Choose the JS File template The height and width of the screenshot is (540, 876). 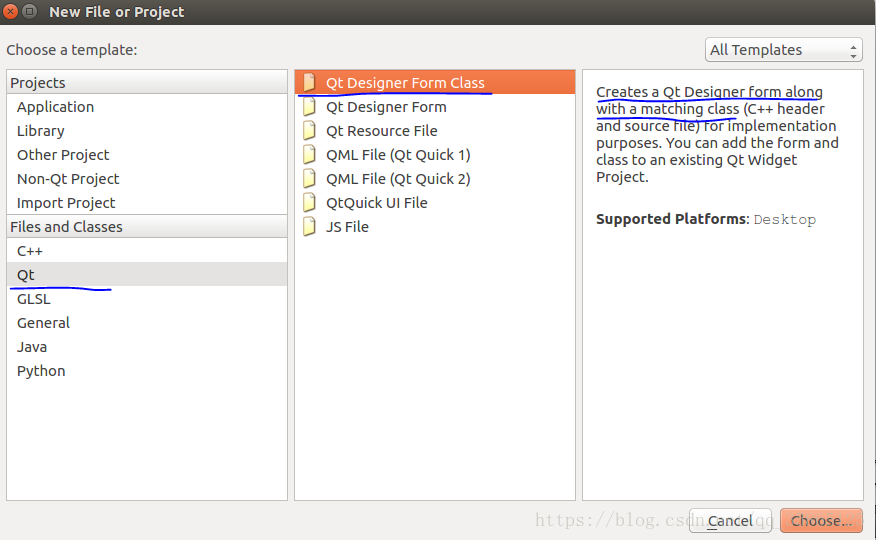[x=435, y=227]
